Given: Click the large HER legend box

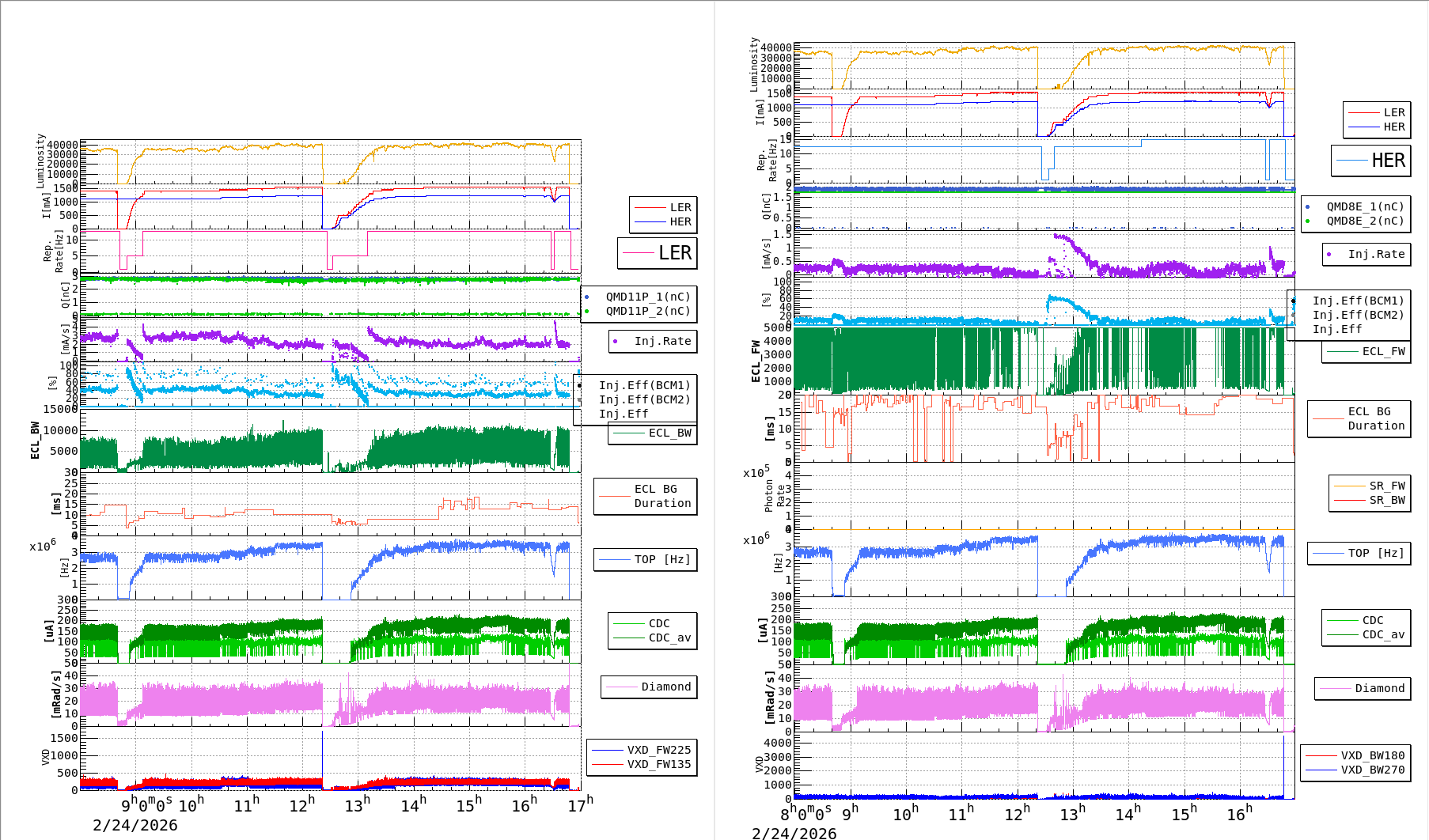Looking at the screenshot, I should (1371, 161).
